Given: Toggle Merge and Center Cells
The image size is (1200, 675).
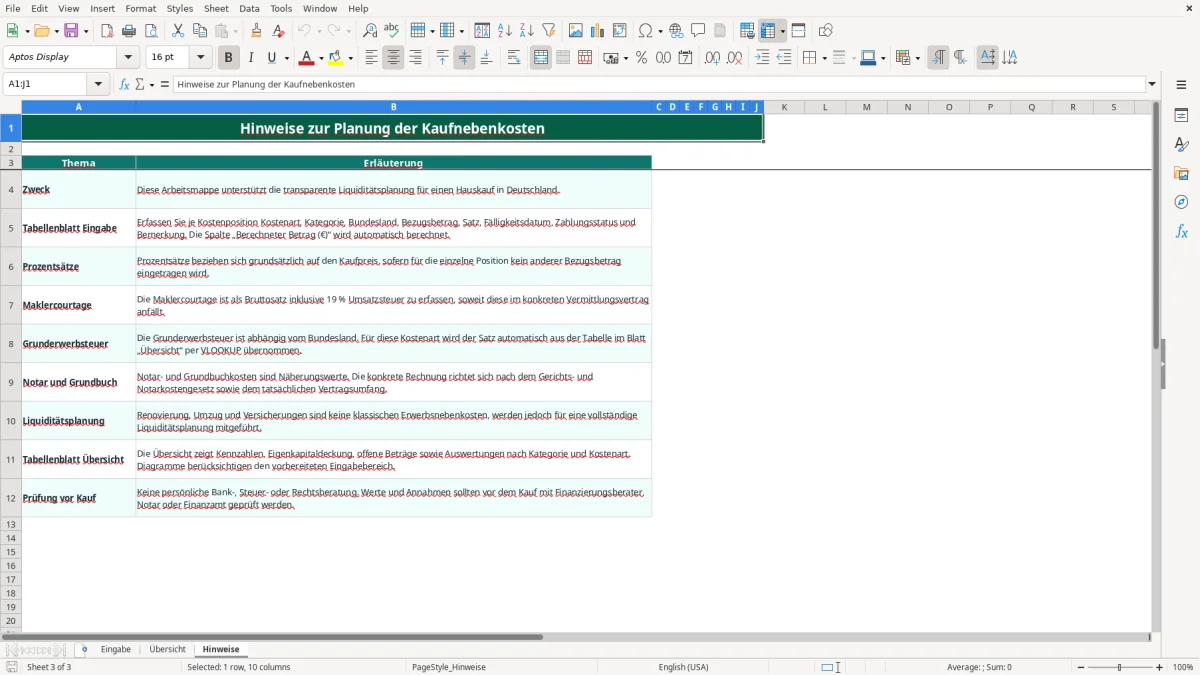Looking at the screenshot, I should (541, 58).
